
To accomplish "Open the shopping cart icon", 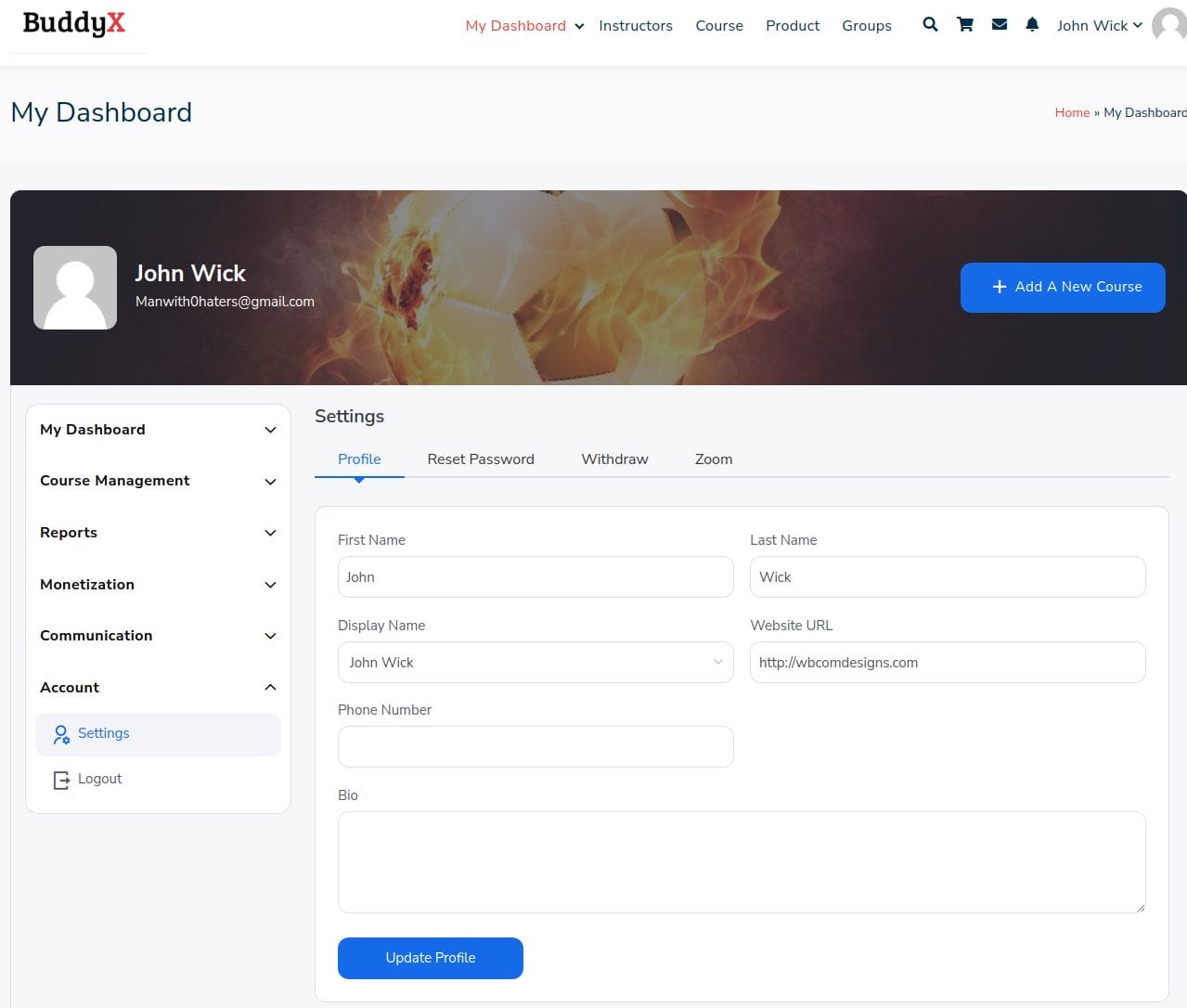I will (965, 25).
